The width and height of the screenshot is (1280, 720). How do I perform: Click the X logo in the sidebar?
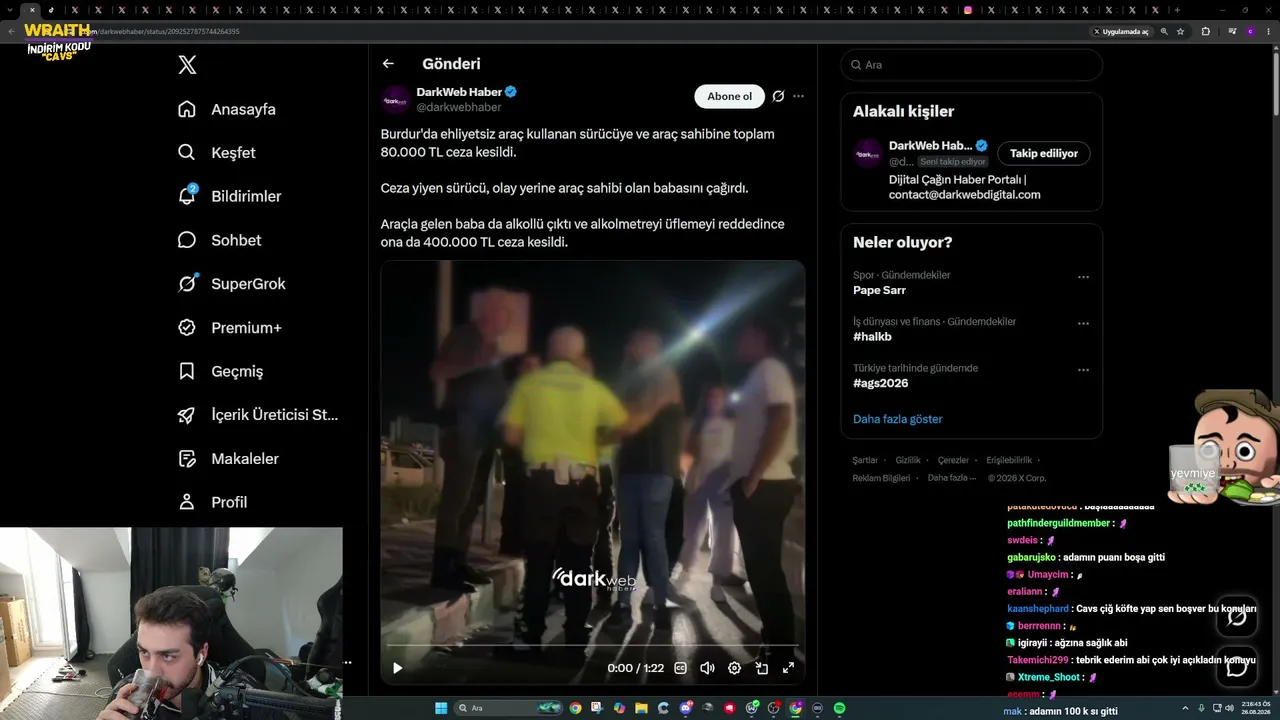187,65
